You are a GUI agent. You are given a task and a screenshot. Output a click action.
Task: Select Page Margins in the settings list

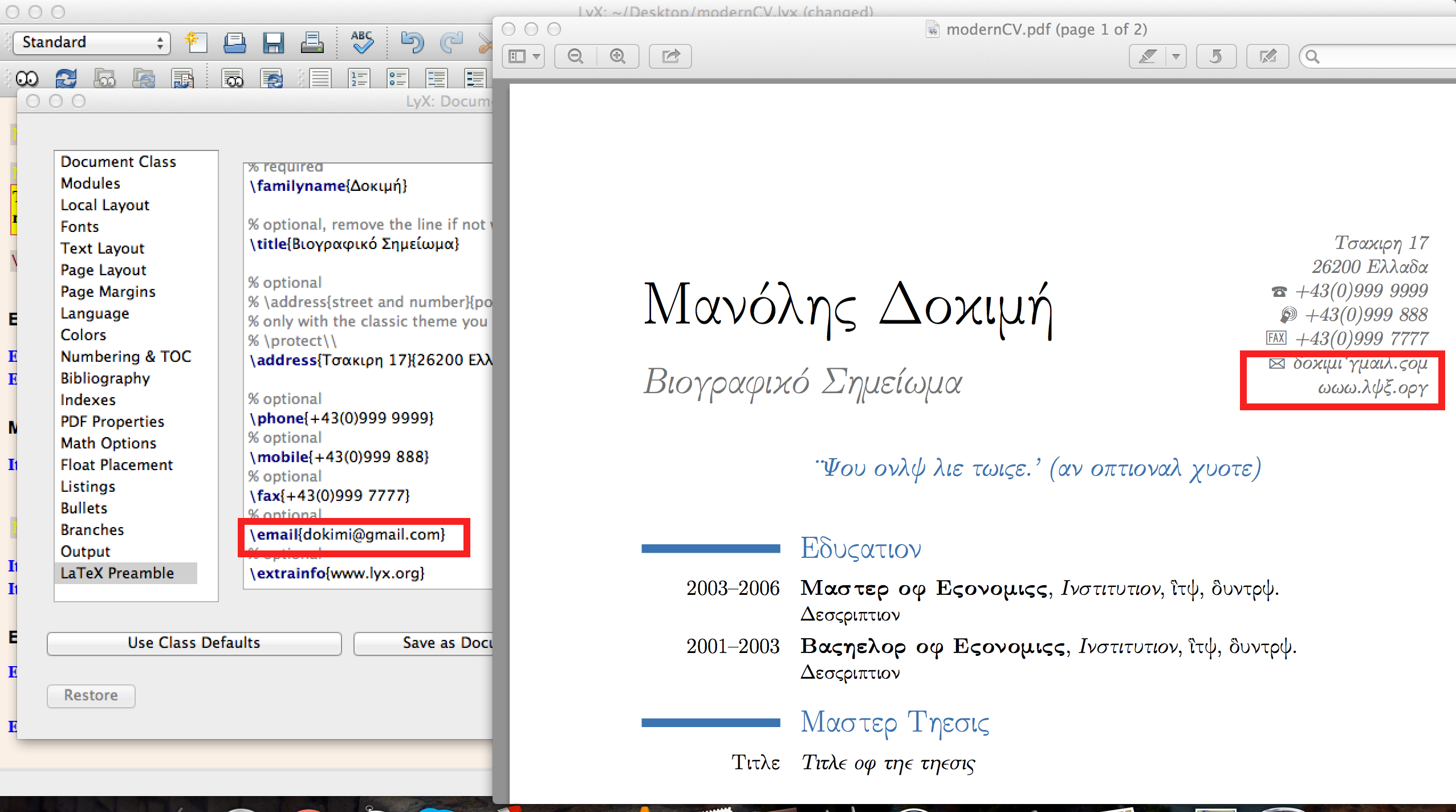click(108, 292)
